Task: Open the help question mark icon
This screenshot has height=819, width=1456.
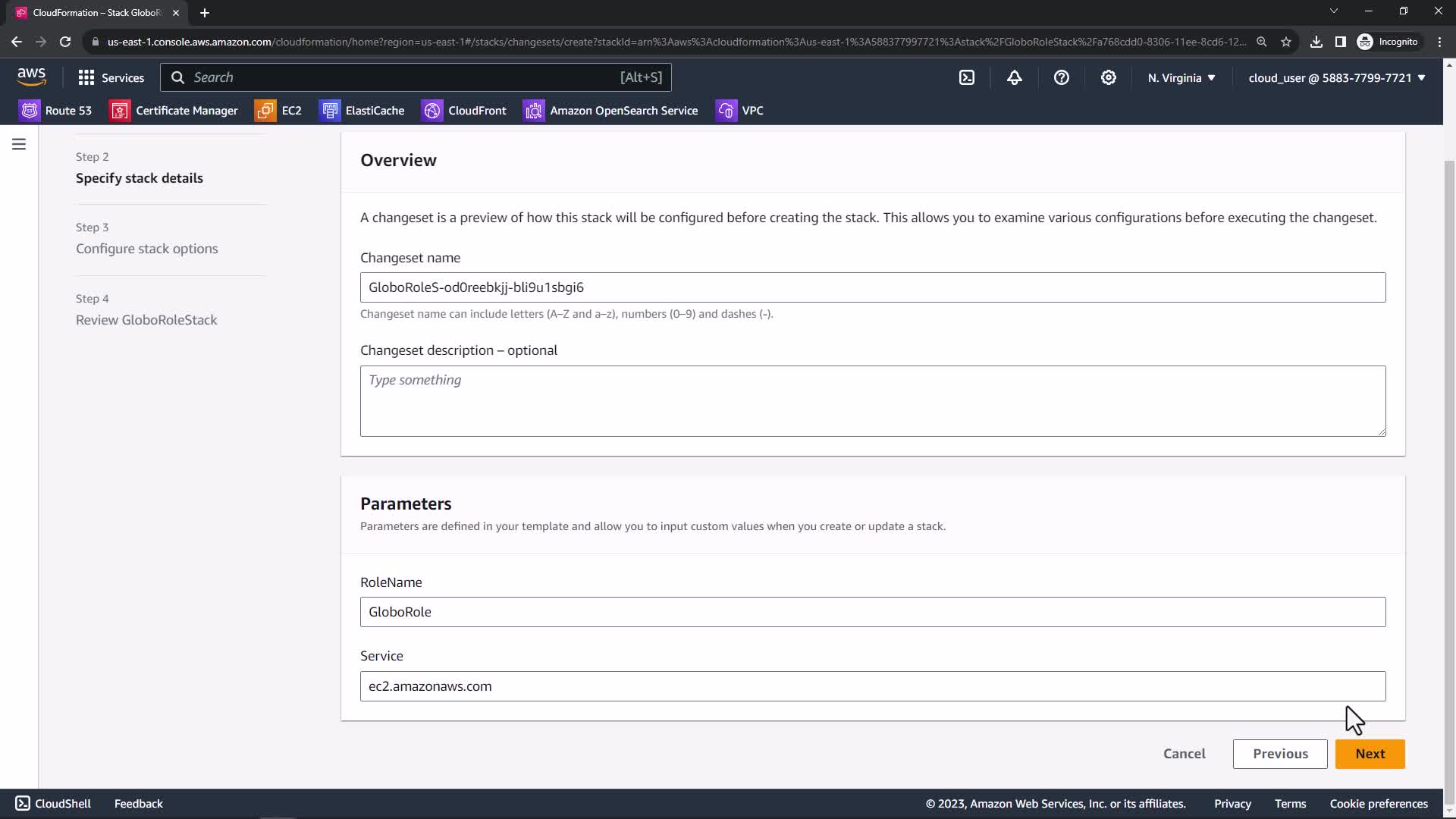Action: click(x=1061, y=77)
